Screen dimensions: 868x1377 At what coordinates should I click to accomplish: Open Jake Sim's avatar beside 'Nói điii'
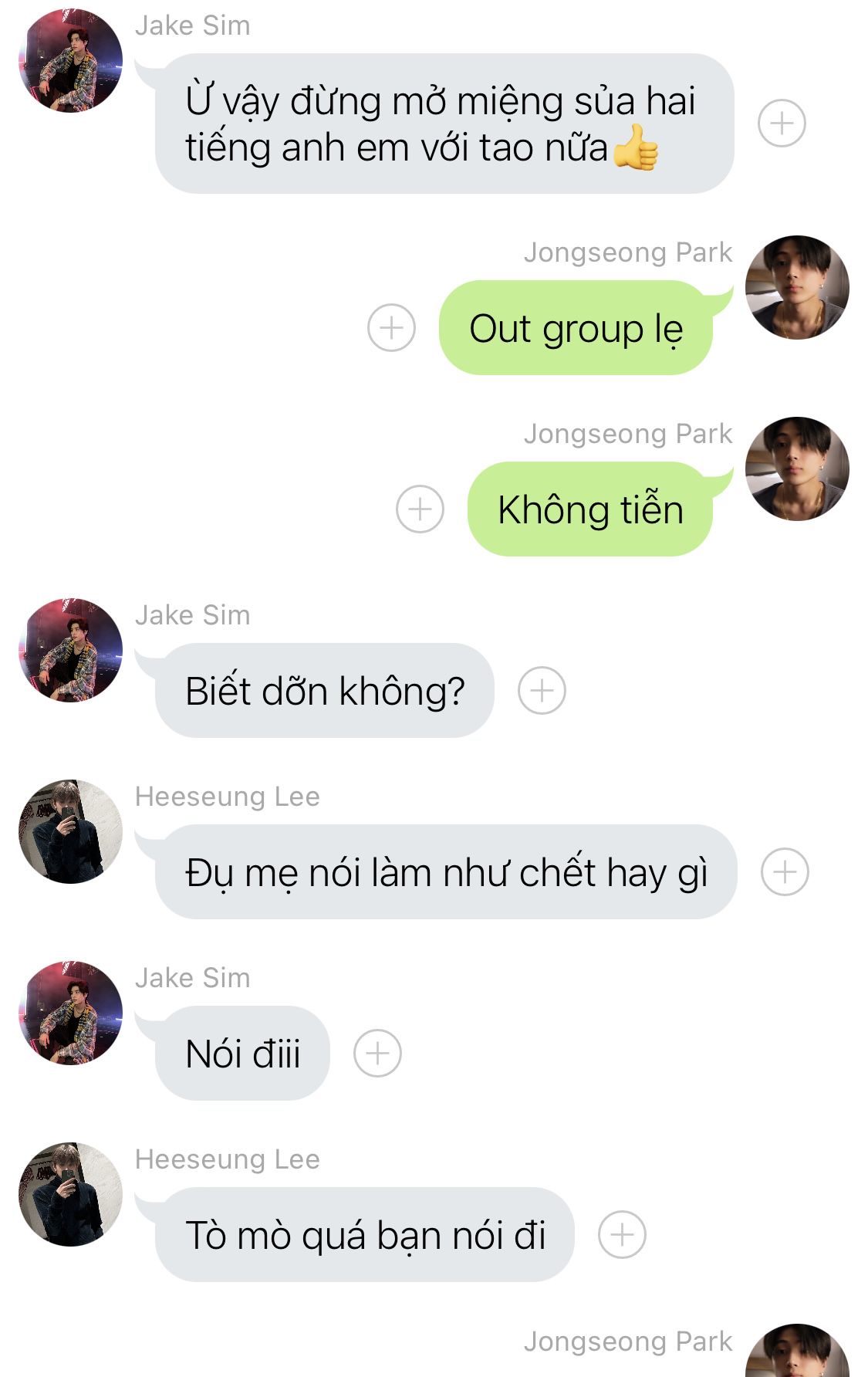[71, 1013]
